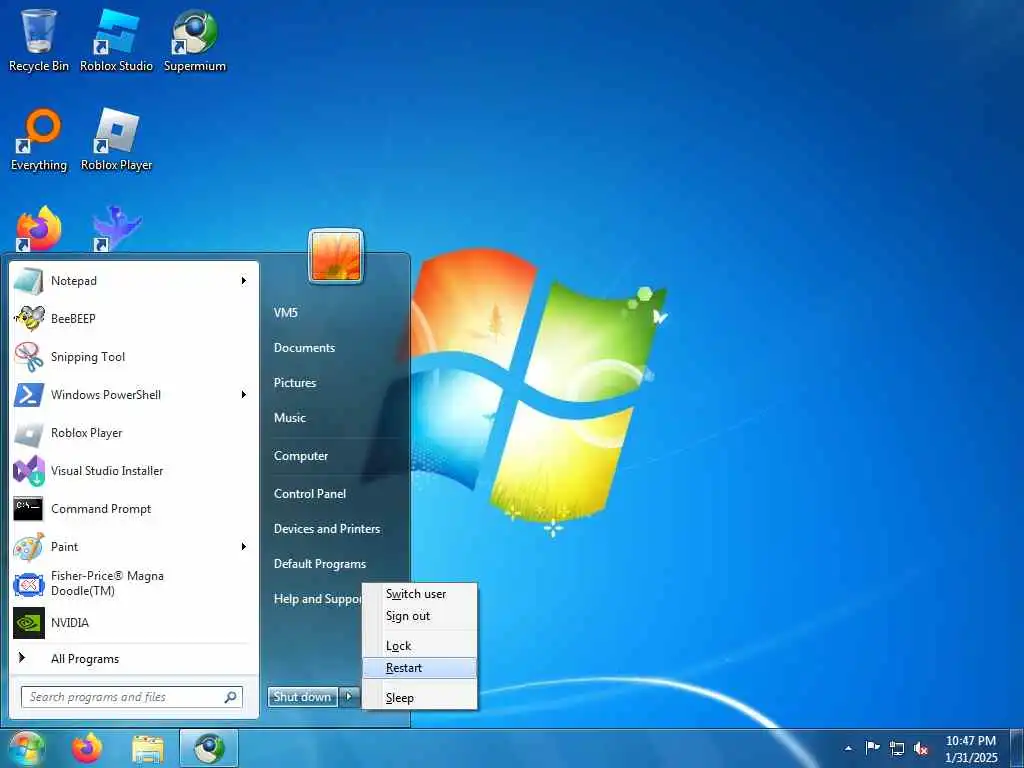1024x768 pixels.
Task: Open Help and Support
Action: coord(317,599)
